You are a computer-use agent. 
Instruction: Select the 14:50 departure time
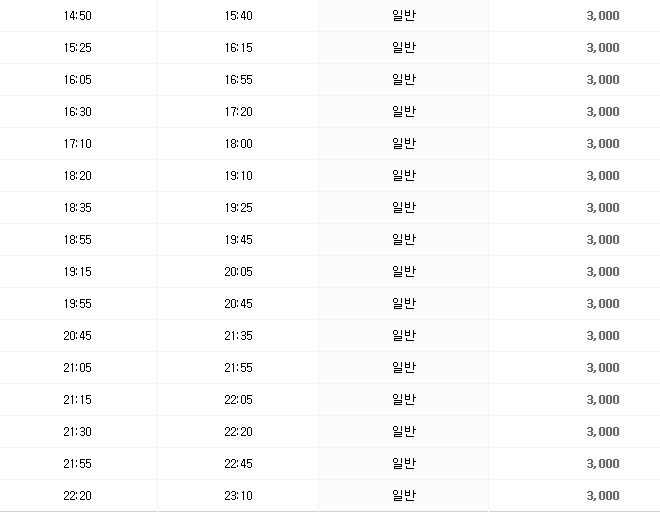click(x=77, y=16)
